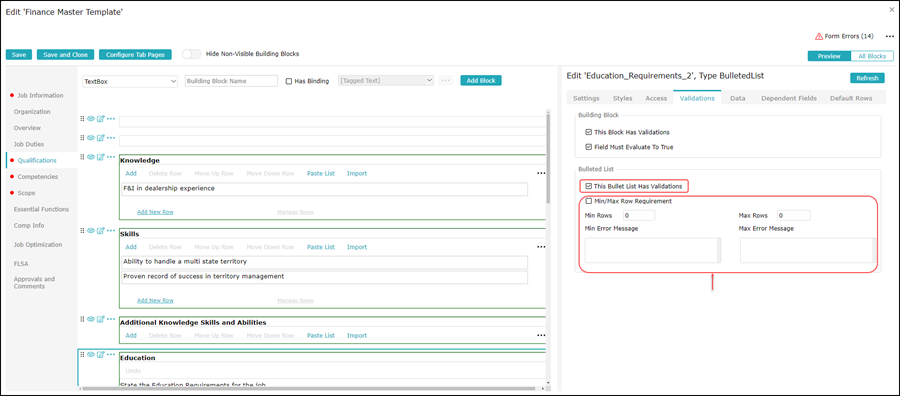
Task: Go to the FLSA page
Action: click(21, 264)
